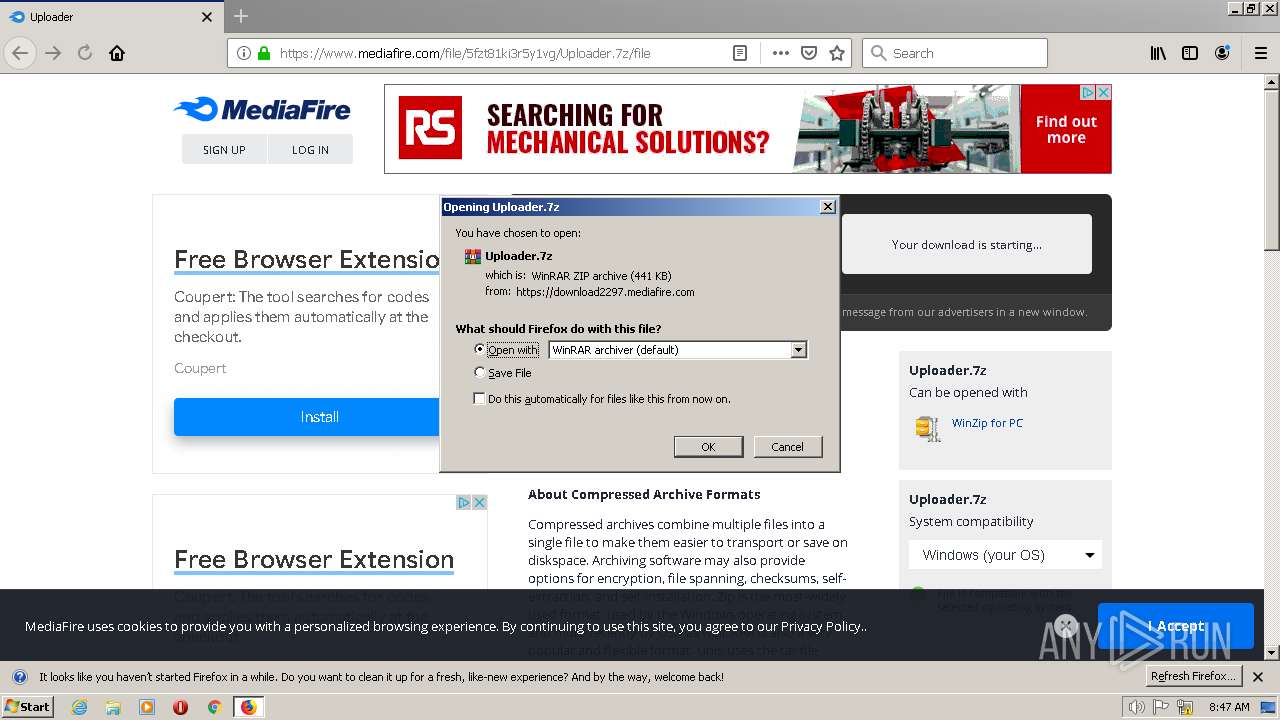
Task: Save page to Pocket icon
Action: [x=809, y=53]
